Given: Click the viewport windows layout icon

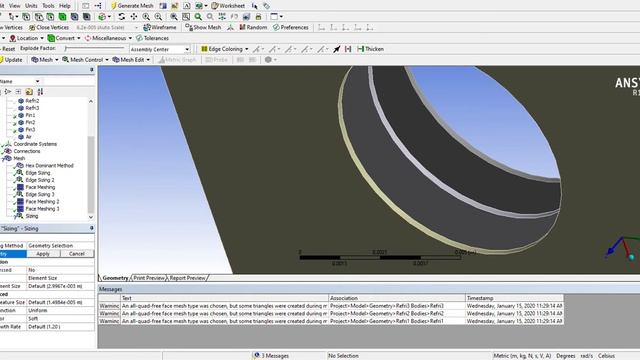Looking at the screenshot, I should [276, 17].
